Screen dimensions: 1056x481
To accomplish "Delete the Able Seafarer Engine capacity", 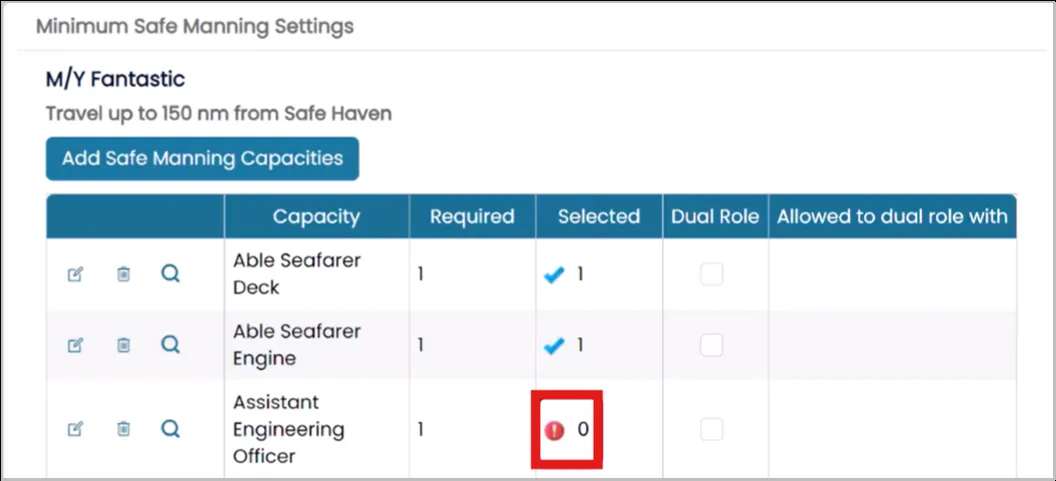I will tap(123, 345).
